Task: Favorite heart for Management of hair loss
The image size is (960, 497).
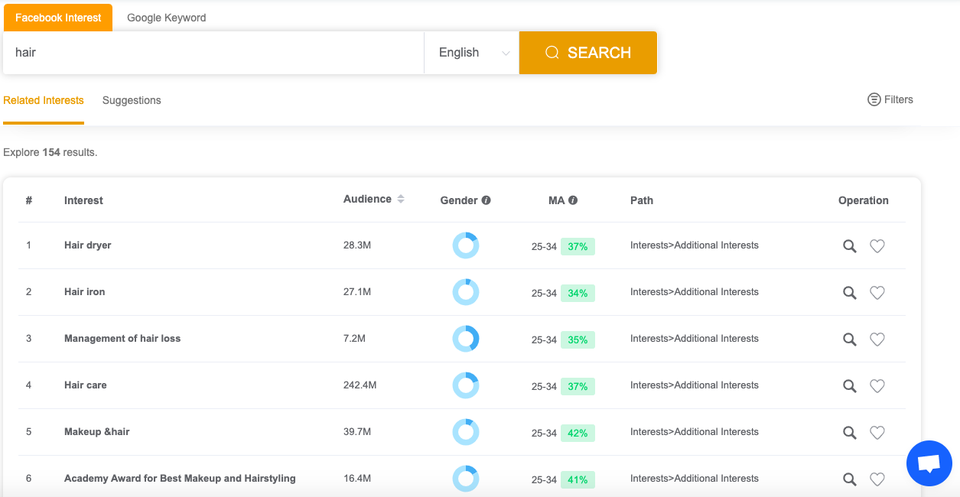Action: (877, 339)
